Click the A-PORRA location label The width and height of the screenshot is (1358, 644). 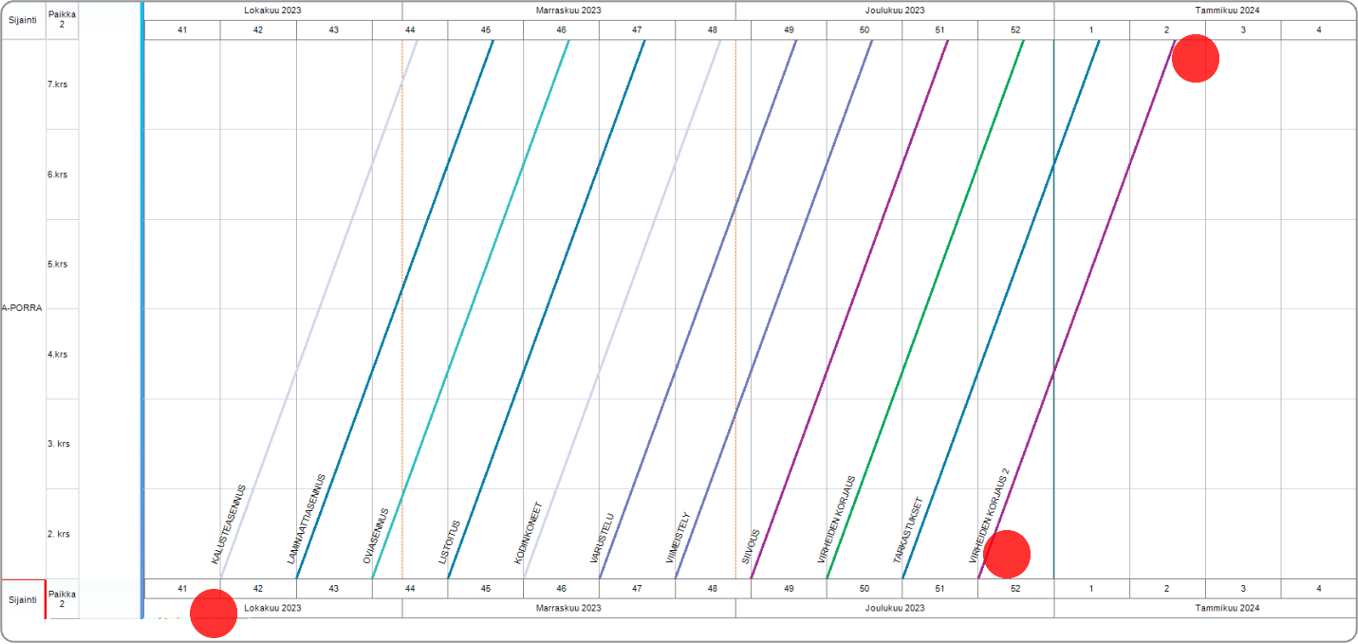tap(21, 308)
